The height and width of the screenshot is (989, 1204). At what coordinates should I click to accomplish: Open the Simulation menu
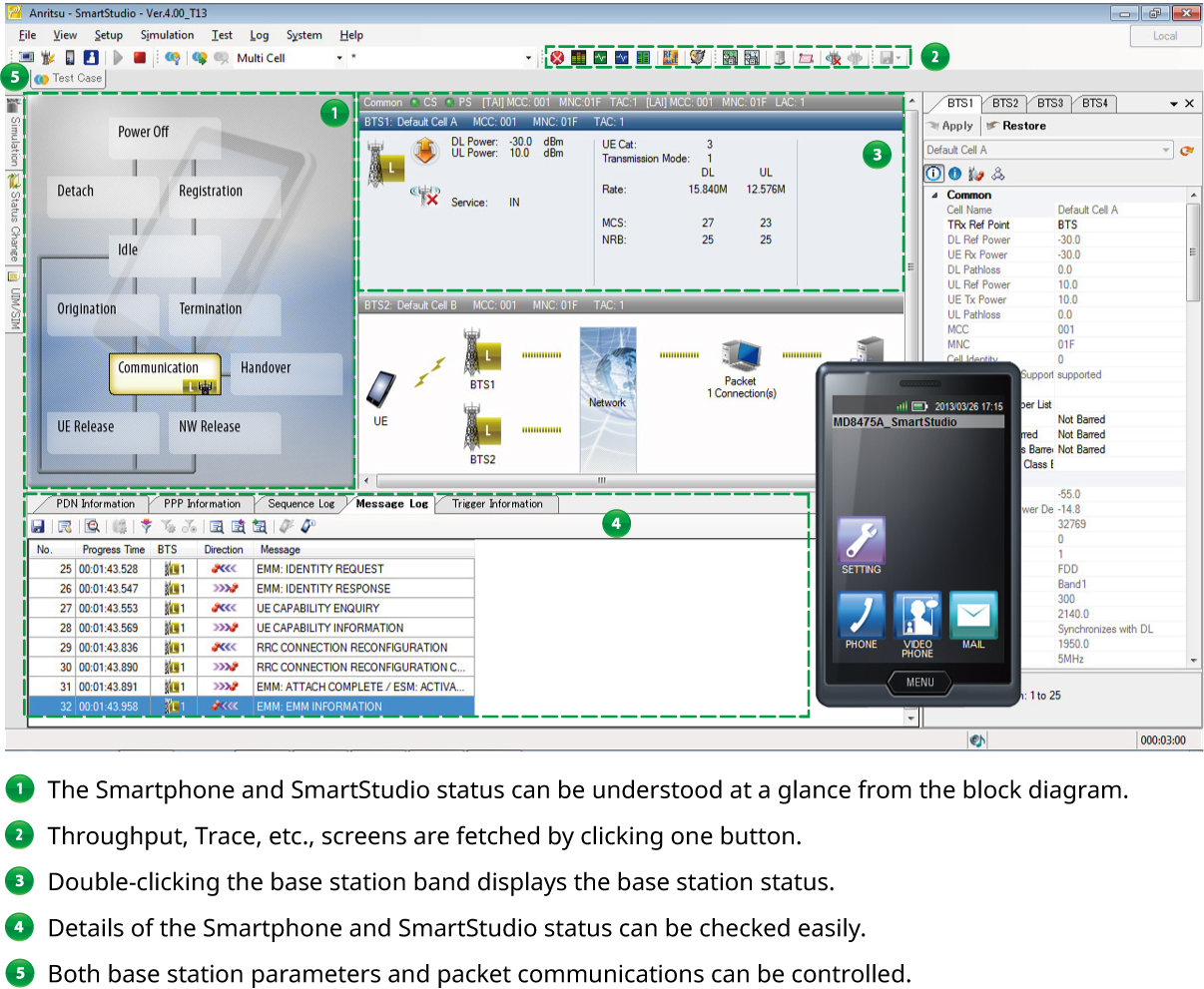(167, 35)
